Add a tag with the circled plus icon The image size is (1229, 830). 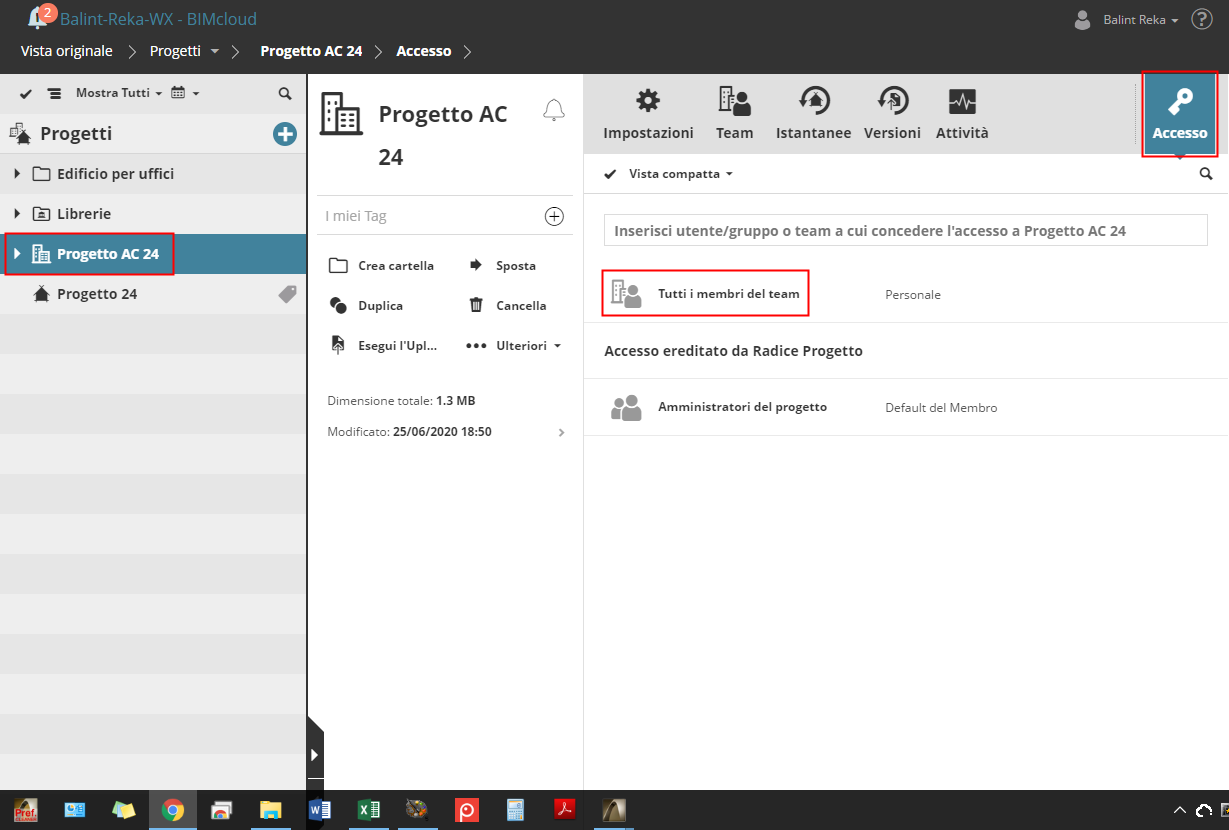coord(554,216)
